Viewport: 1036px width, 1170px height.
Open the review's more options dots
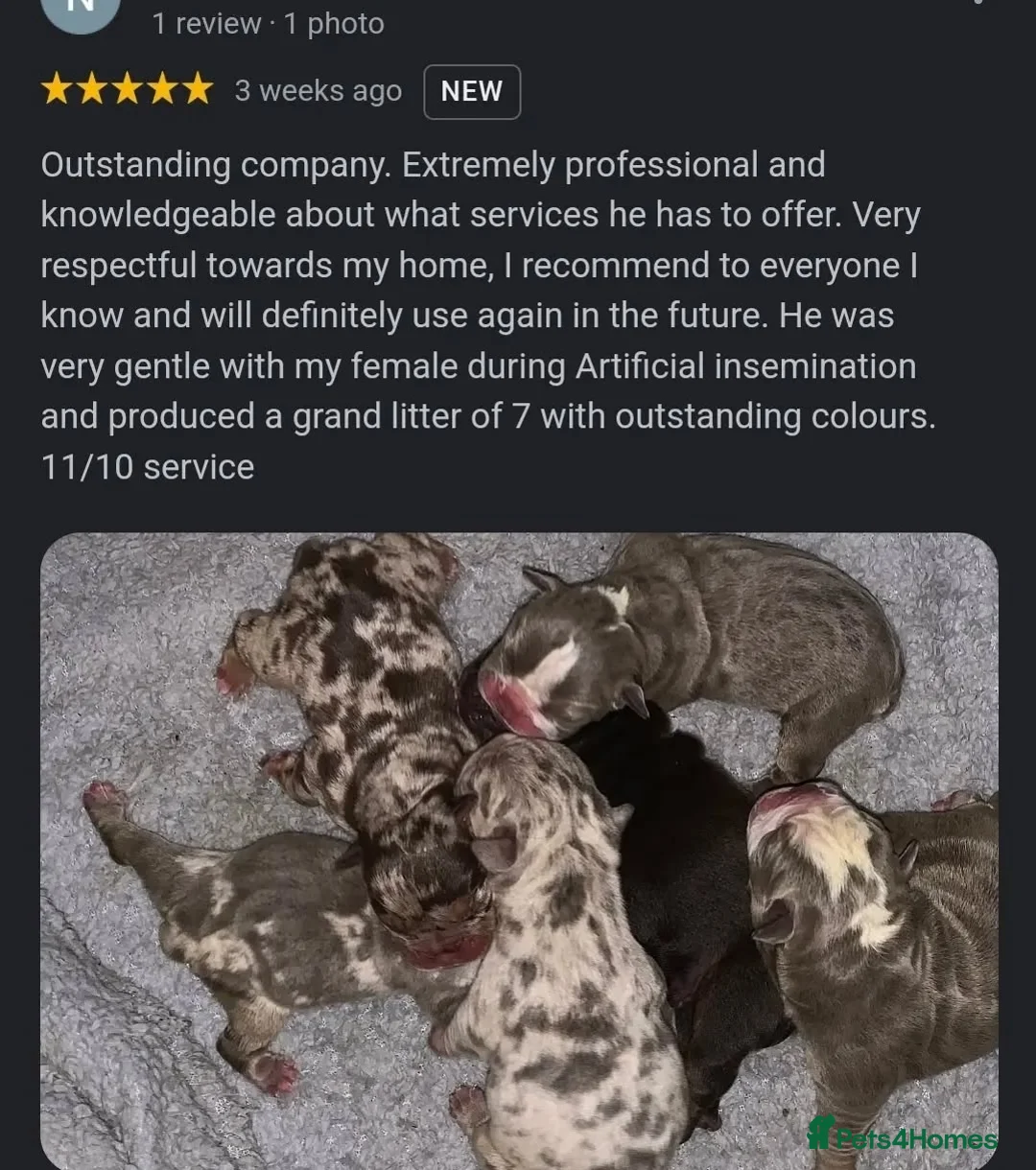coord(977,3)
